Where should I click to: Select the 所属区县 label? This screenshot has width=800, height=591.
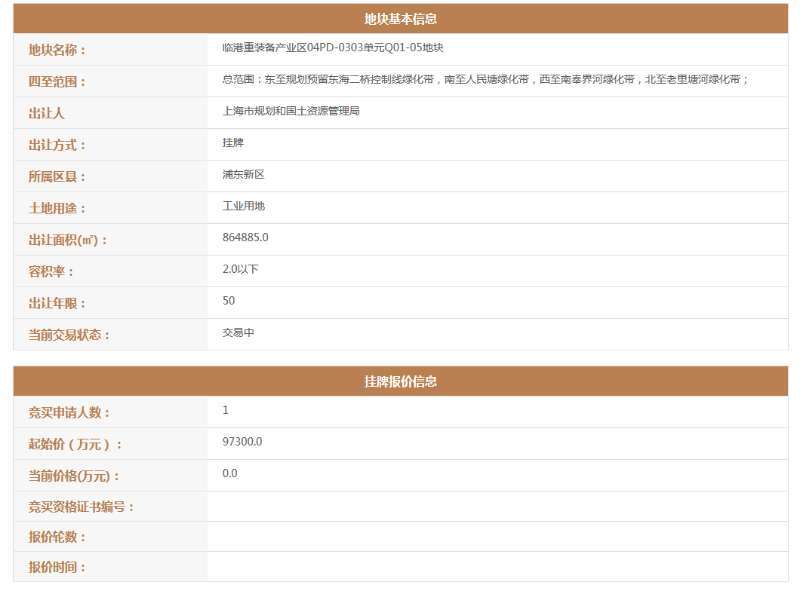pos(57,177)
